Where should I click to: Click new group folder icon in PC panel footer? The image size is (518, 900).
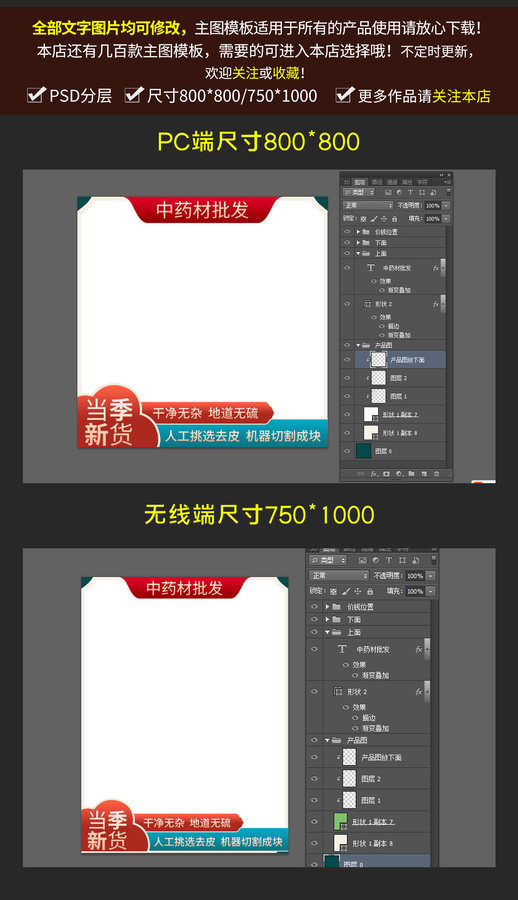coord(411,474)
